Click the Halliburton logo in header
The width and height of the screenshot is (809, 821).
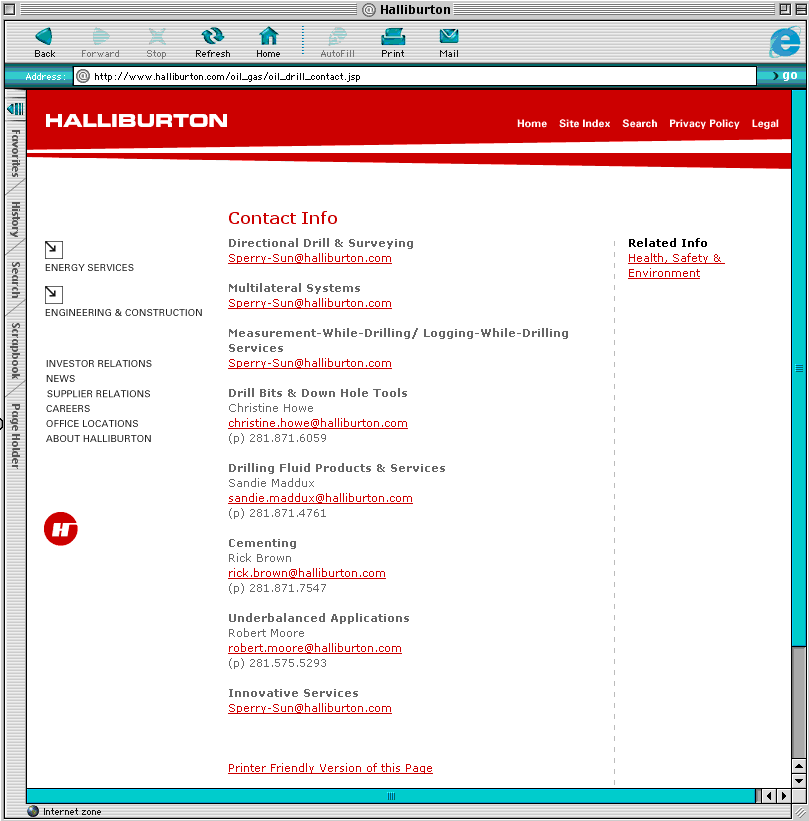(136, 120)
